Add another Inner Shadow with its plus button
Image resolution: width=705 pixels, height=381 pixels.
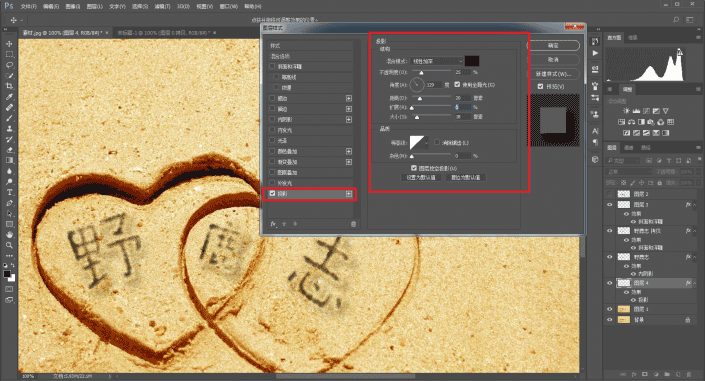click(x=349, y=120)
